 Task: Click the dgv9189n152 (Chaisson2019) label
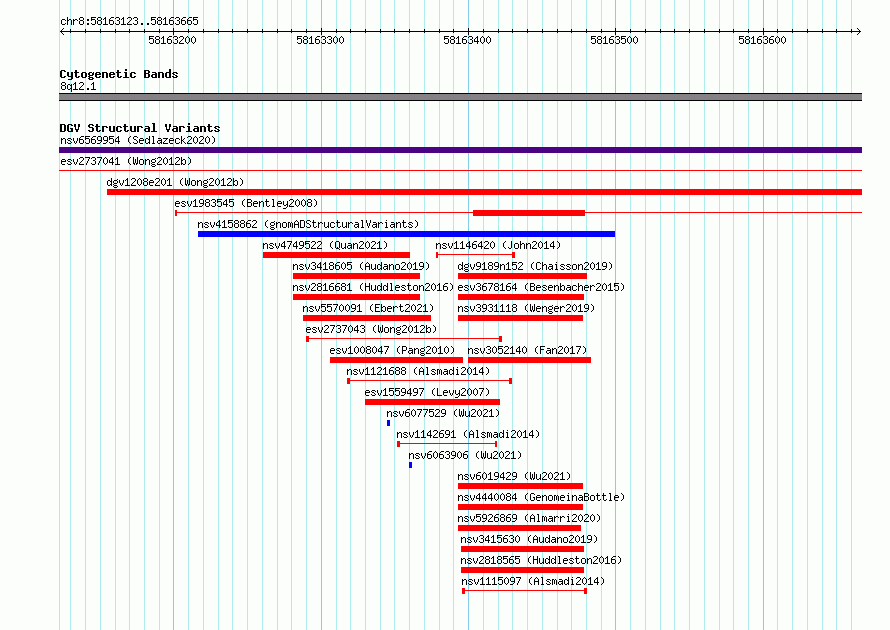(535, 266)
